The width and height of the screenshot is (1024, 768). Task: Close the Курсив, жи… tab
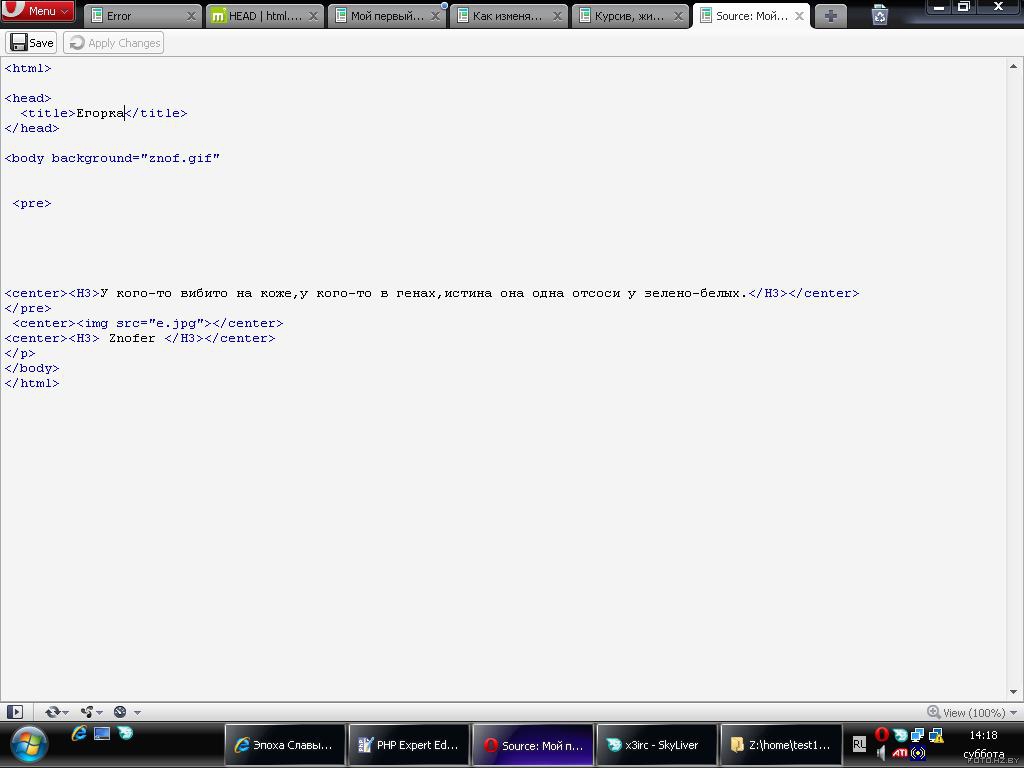pos(679,16)
